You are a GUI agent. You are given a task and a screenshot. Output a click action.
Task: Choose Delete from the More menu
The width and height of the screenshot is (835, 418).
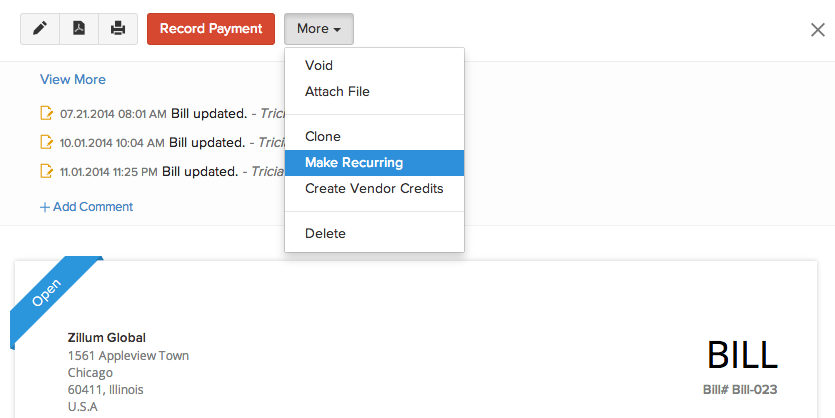[374, 233]
